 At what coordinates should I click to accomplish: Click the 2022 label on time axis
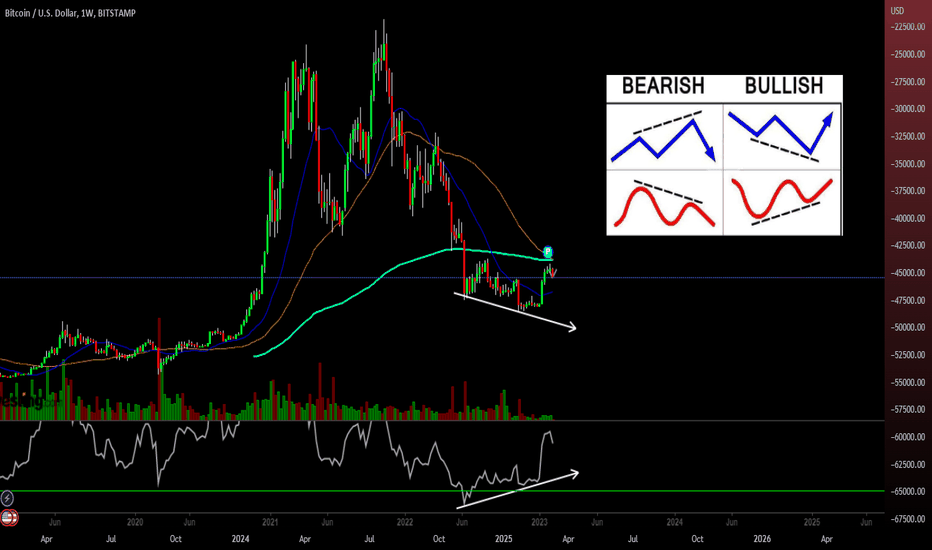coord(405,522)
